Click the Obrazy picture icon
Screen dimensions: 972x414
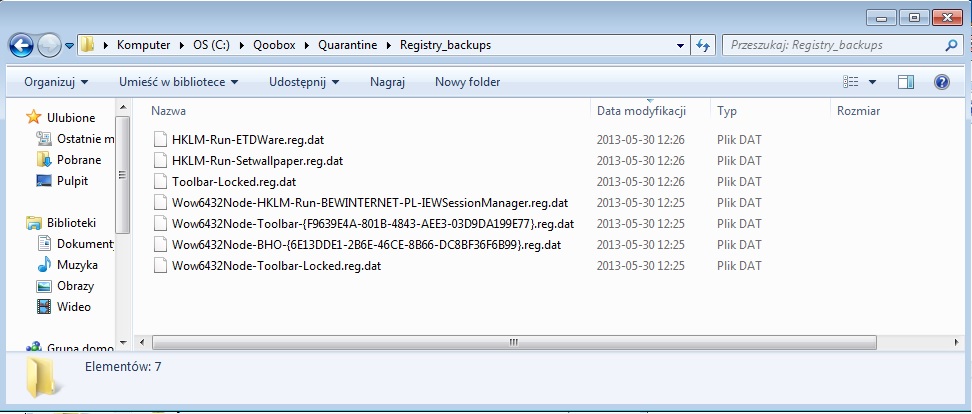(x=44, y=286)
